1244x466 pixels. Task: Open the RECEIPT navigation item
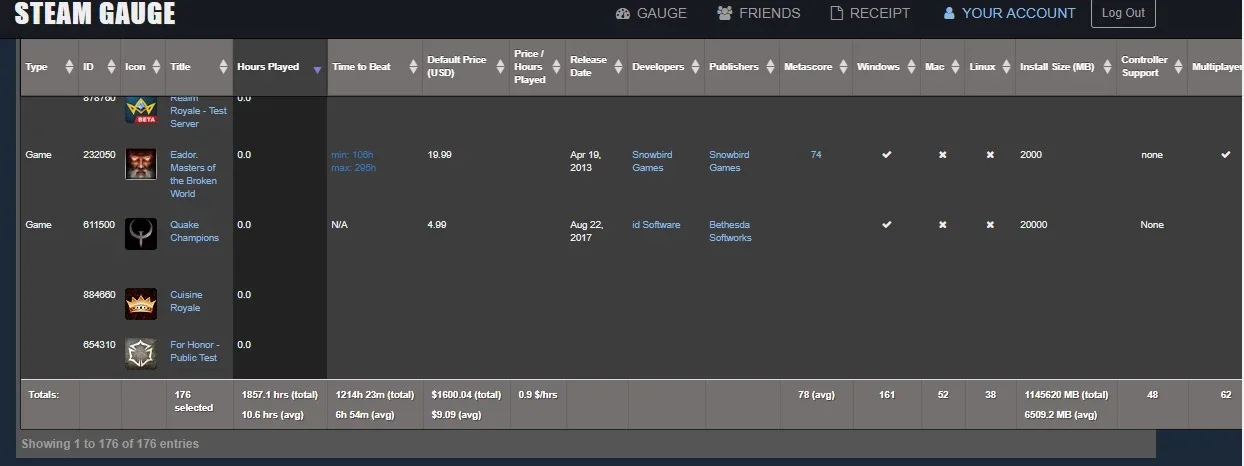(x=870, y=13)
